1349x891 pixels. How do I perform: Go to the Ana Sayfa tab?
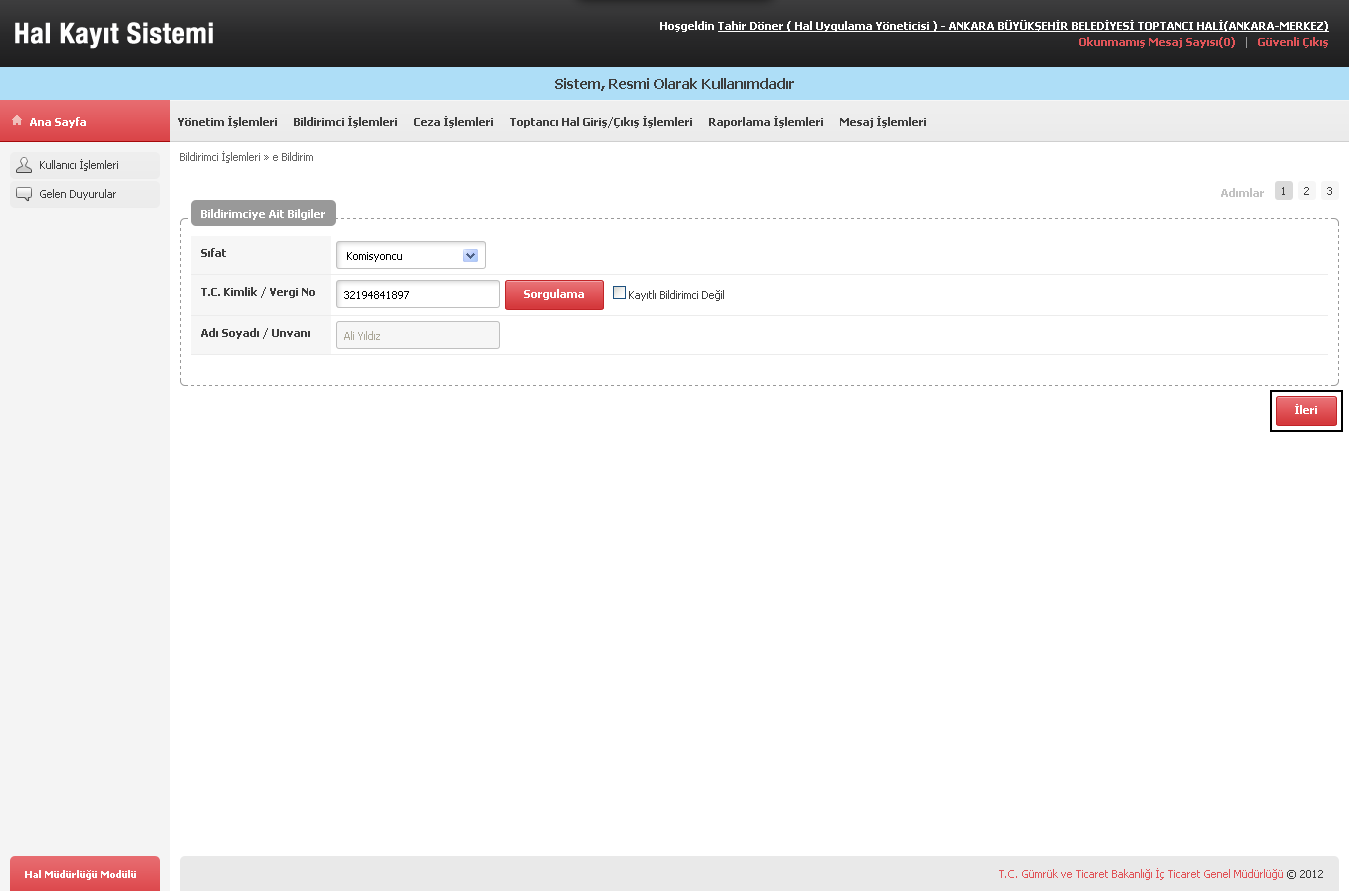click(85, 121)
